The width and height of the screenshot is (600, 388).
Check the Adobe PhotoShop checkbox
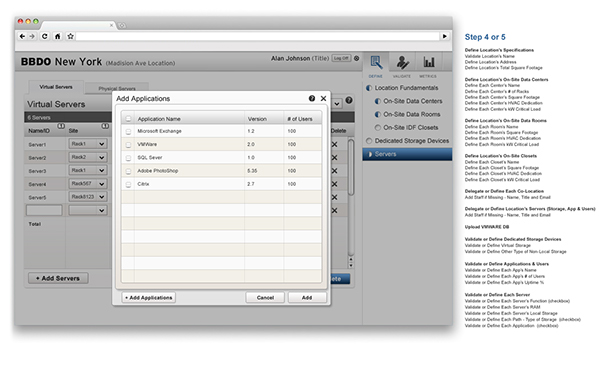(128, 171)
